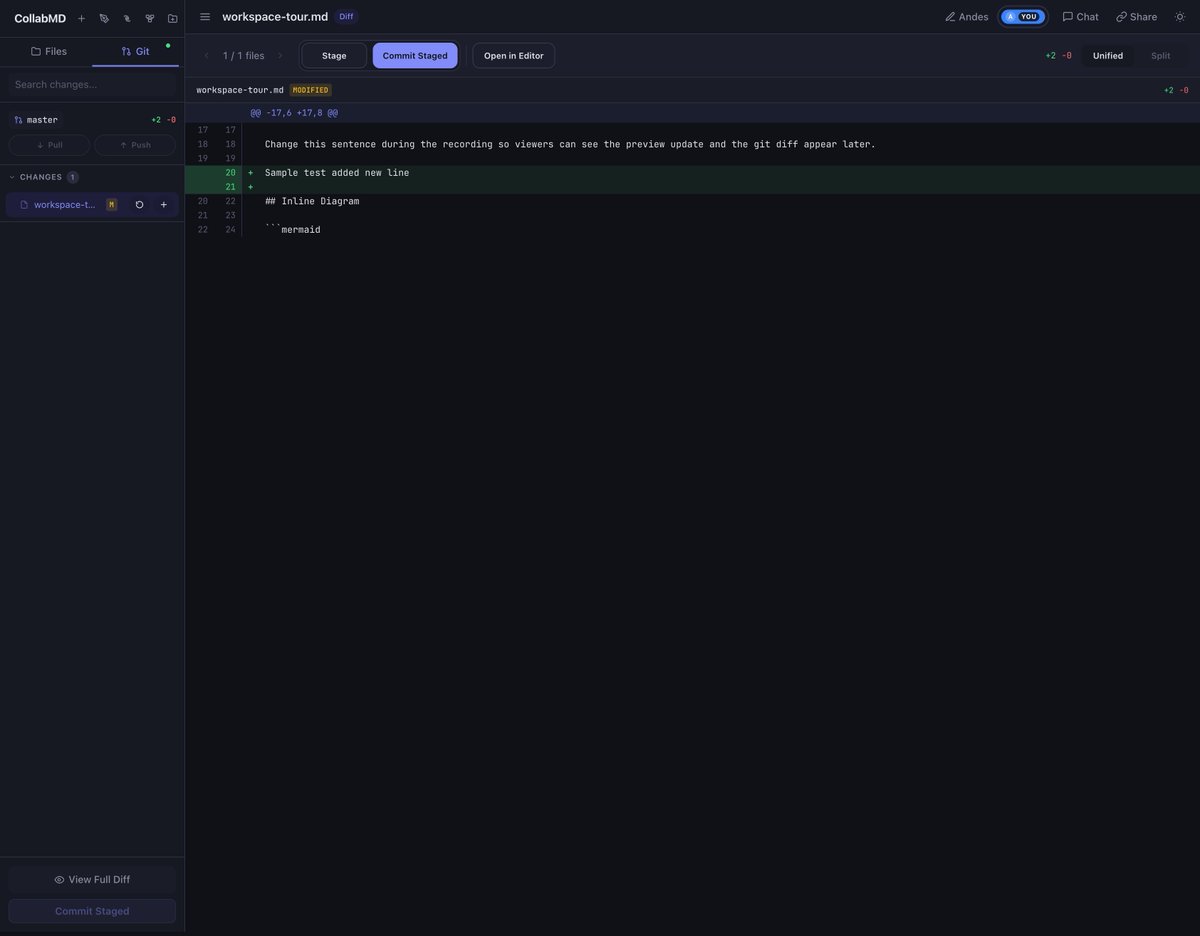The width and height of the screenshot is (1200, 936).
Task: Click the Pull button
Action: coord(49,145)
